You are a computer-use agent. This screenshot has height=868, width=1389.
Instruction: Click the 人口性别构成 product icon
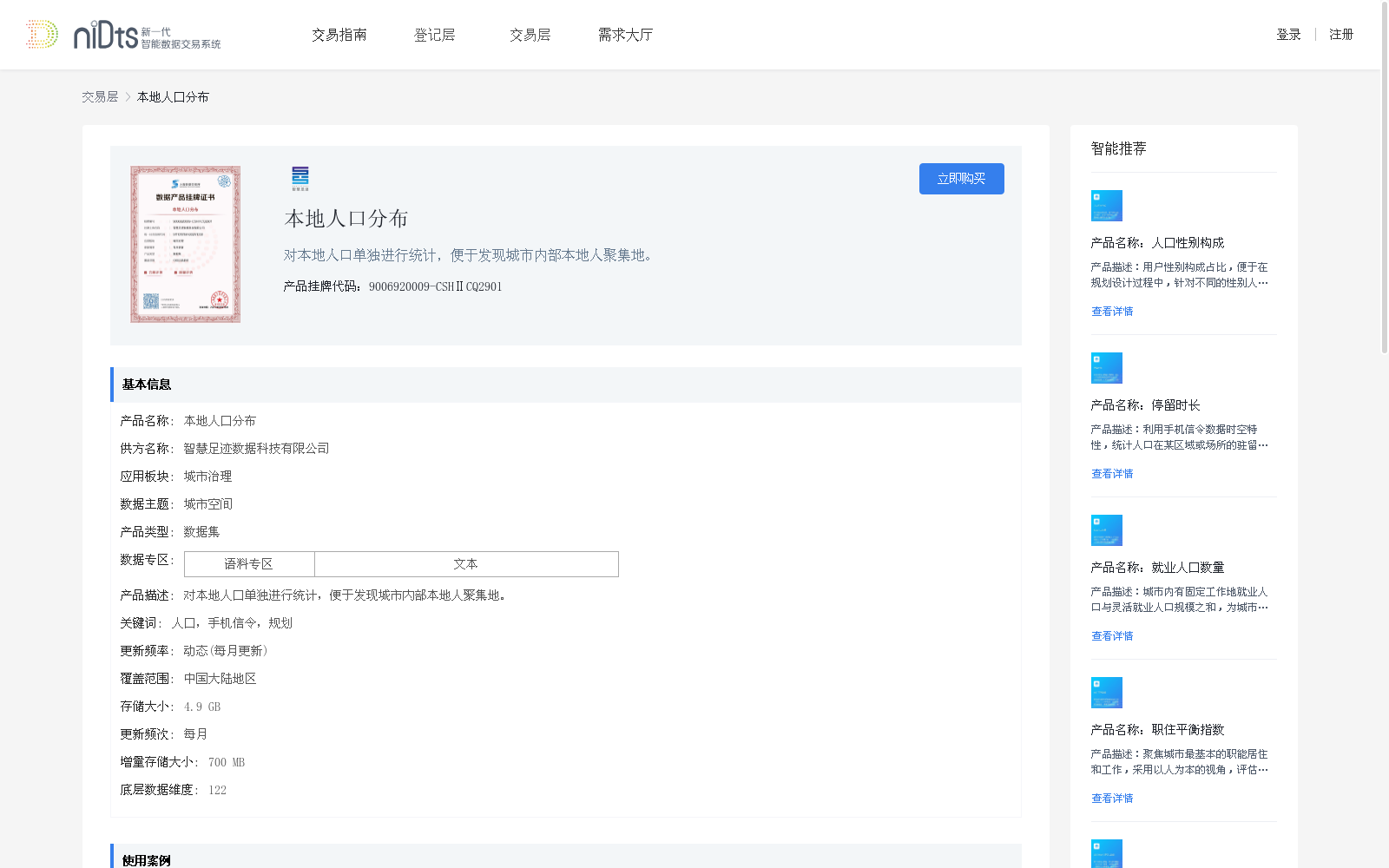pyautogui.click(x=1107, y=206)
